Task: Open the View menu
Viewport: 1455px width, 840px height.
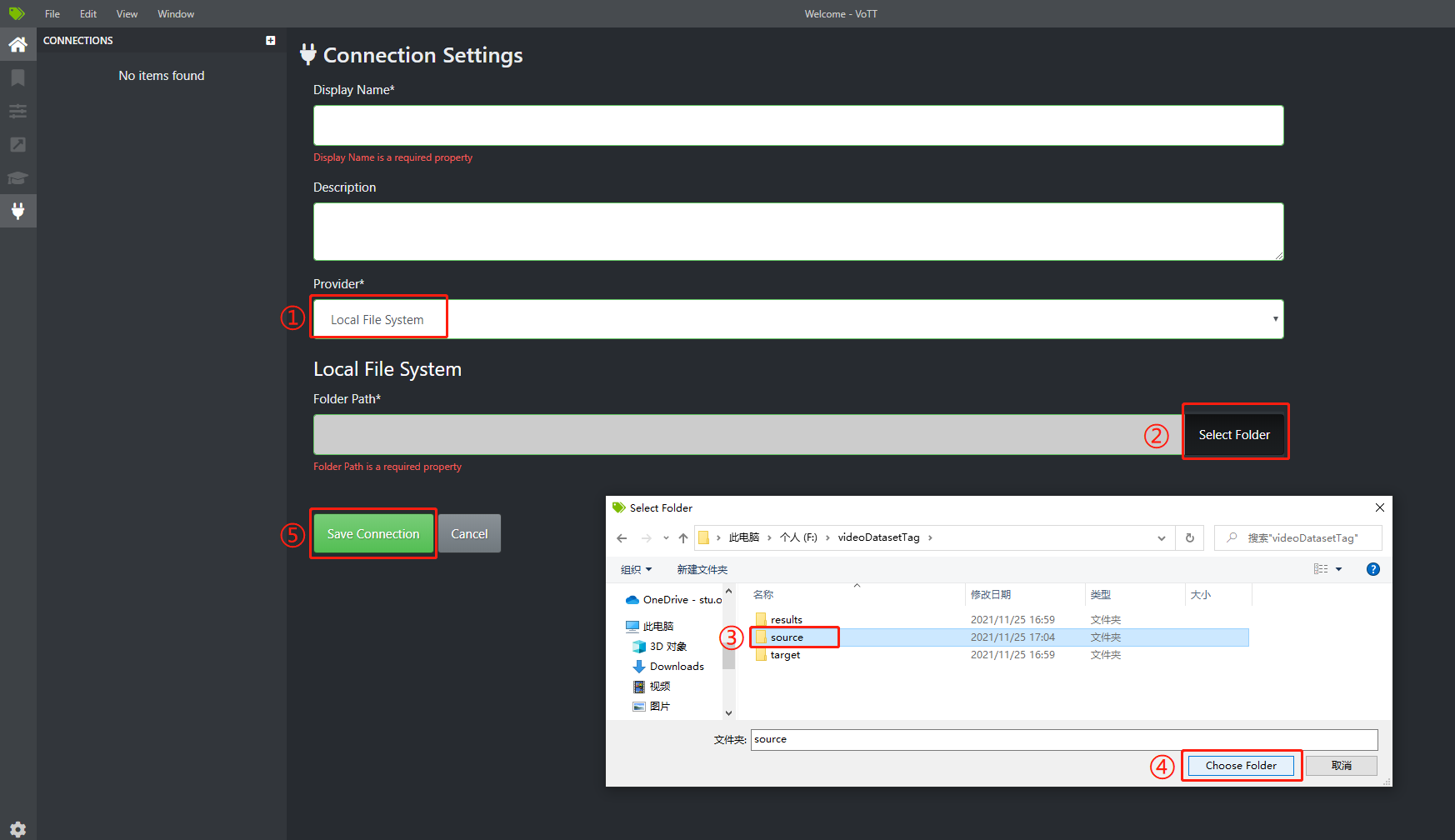Action: tap(127, 13)
